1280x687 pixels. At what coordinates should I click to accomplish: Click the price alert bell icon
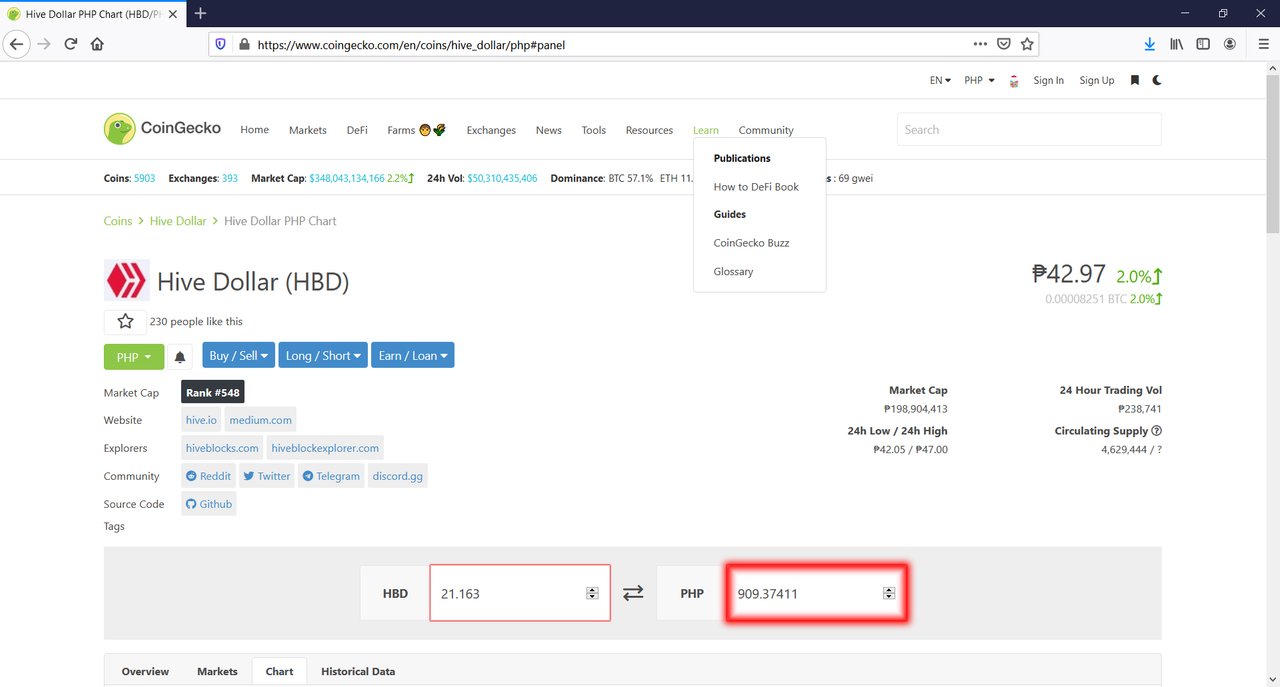coord(180,356)
